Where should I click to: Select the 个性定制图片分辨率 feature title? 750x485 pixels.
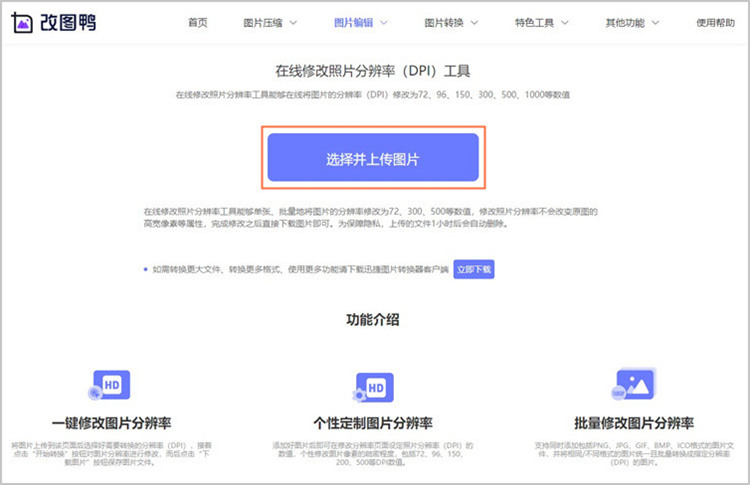point(372,422)
